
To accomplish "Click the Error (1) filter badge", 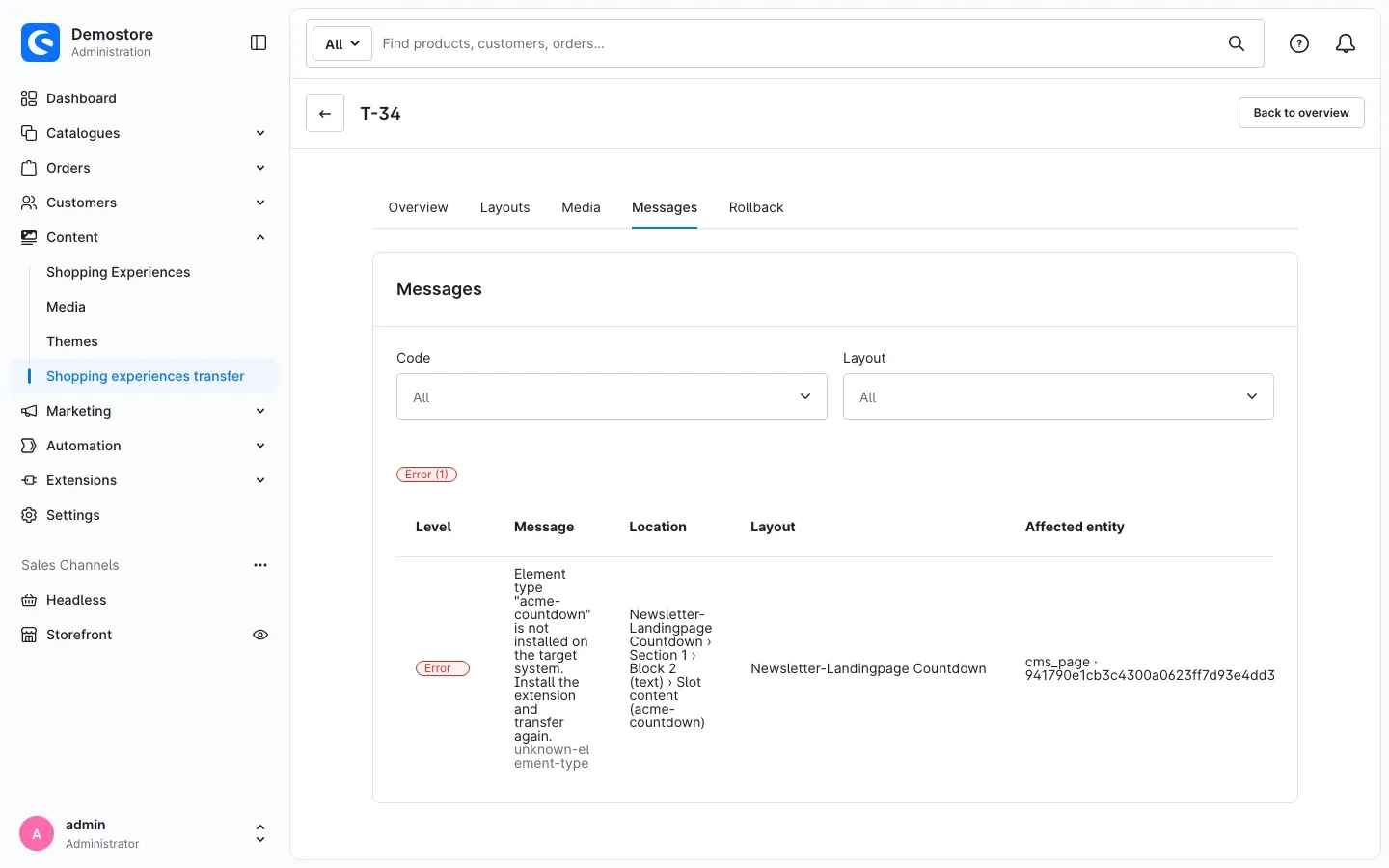I will tap(426, 475).
